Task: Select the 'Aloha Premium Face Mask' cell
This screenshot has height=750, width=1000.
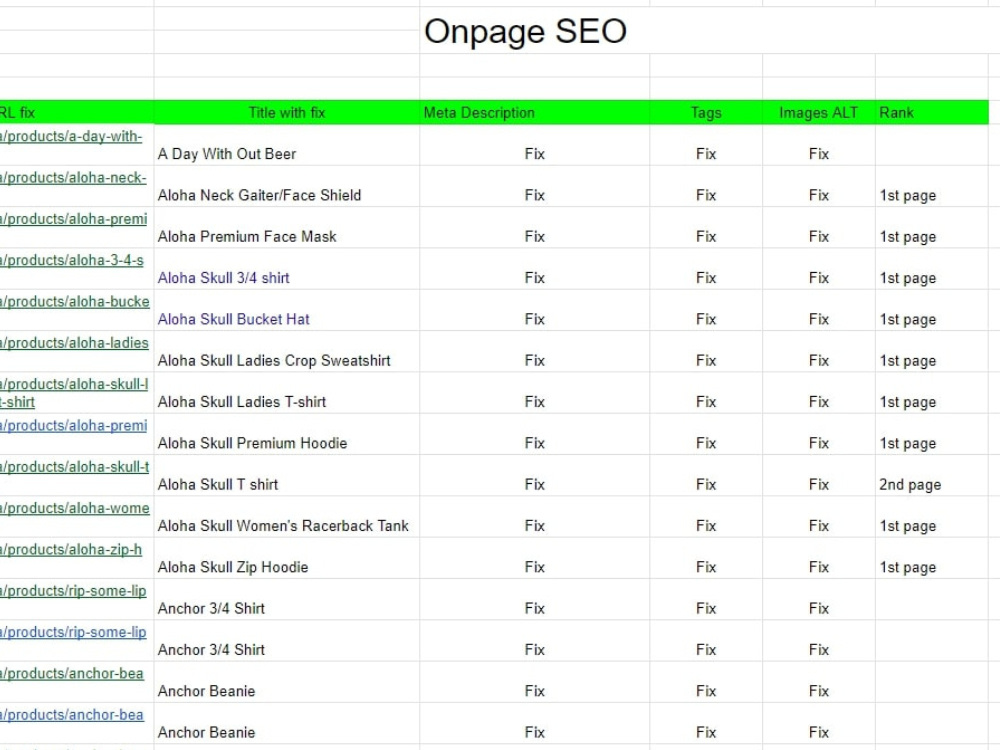Action: 286,228
